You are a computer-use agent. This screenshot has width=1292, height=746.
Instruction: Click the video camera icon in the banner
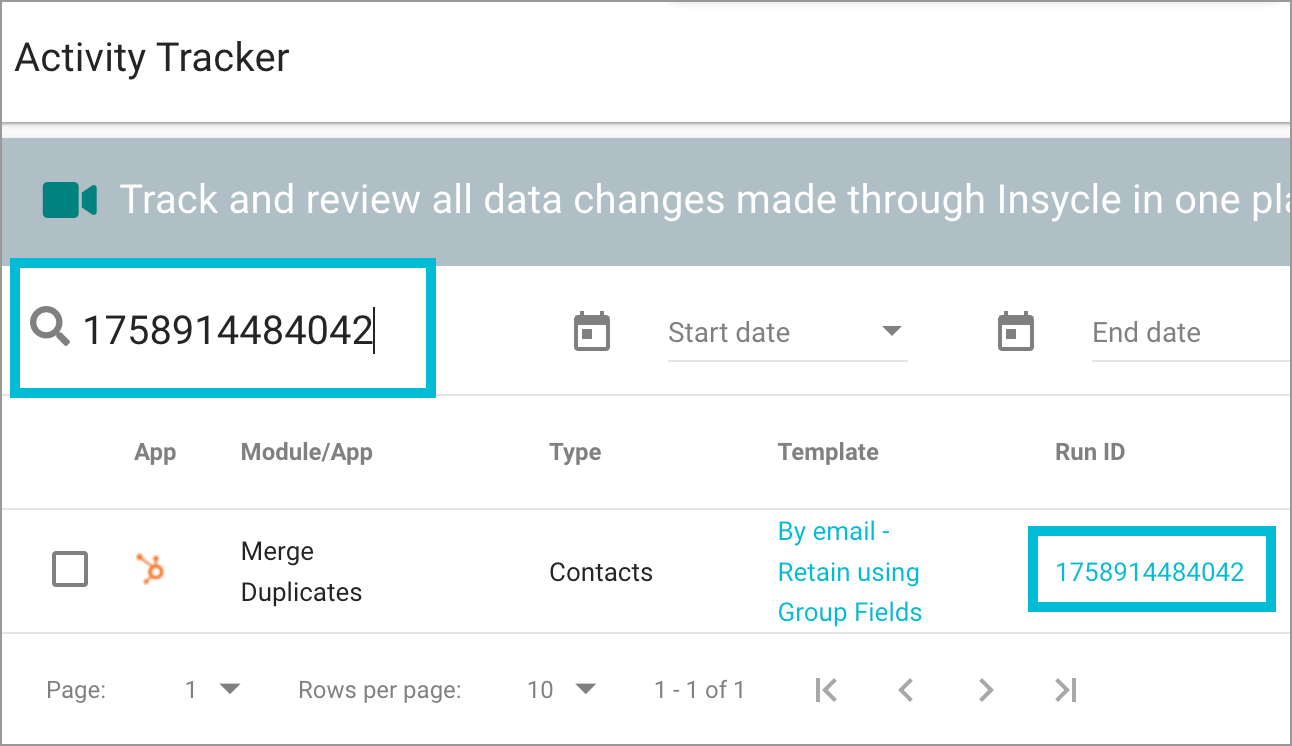coord(68,199)
